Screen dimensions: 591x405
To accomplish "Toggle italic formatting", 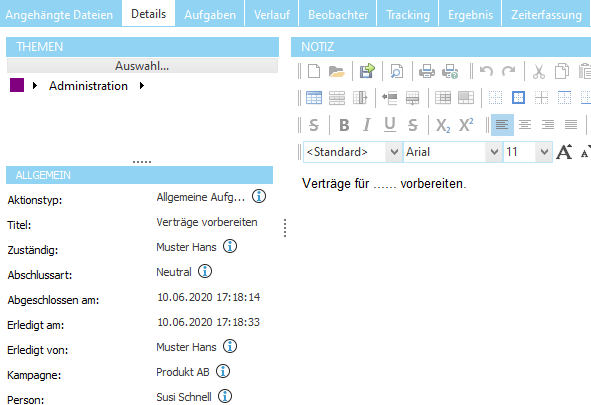I will [x=367, y=125].
